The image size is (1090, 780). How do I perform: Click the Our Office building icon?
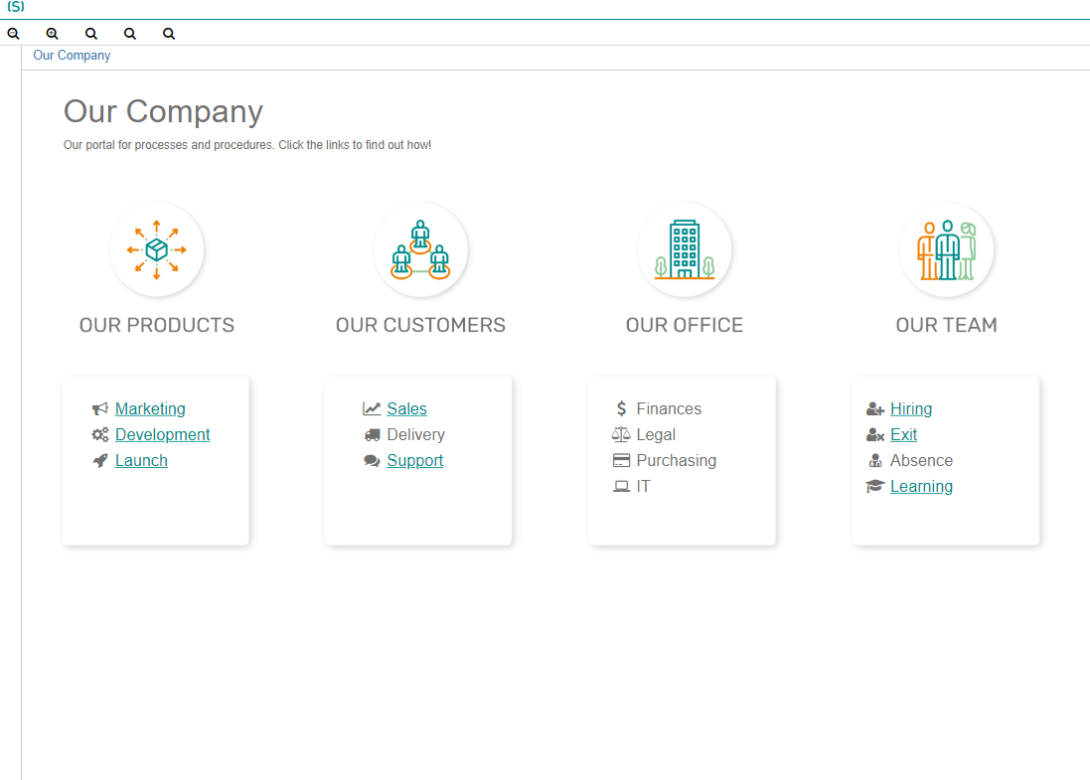pyautogui.click(x=684, y=250)
